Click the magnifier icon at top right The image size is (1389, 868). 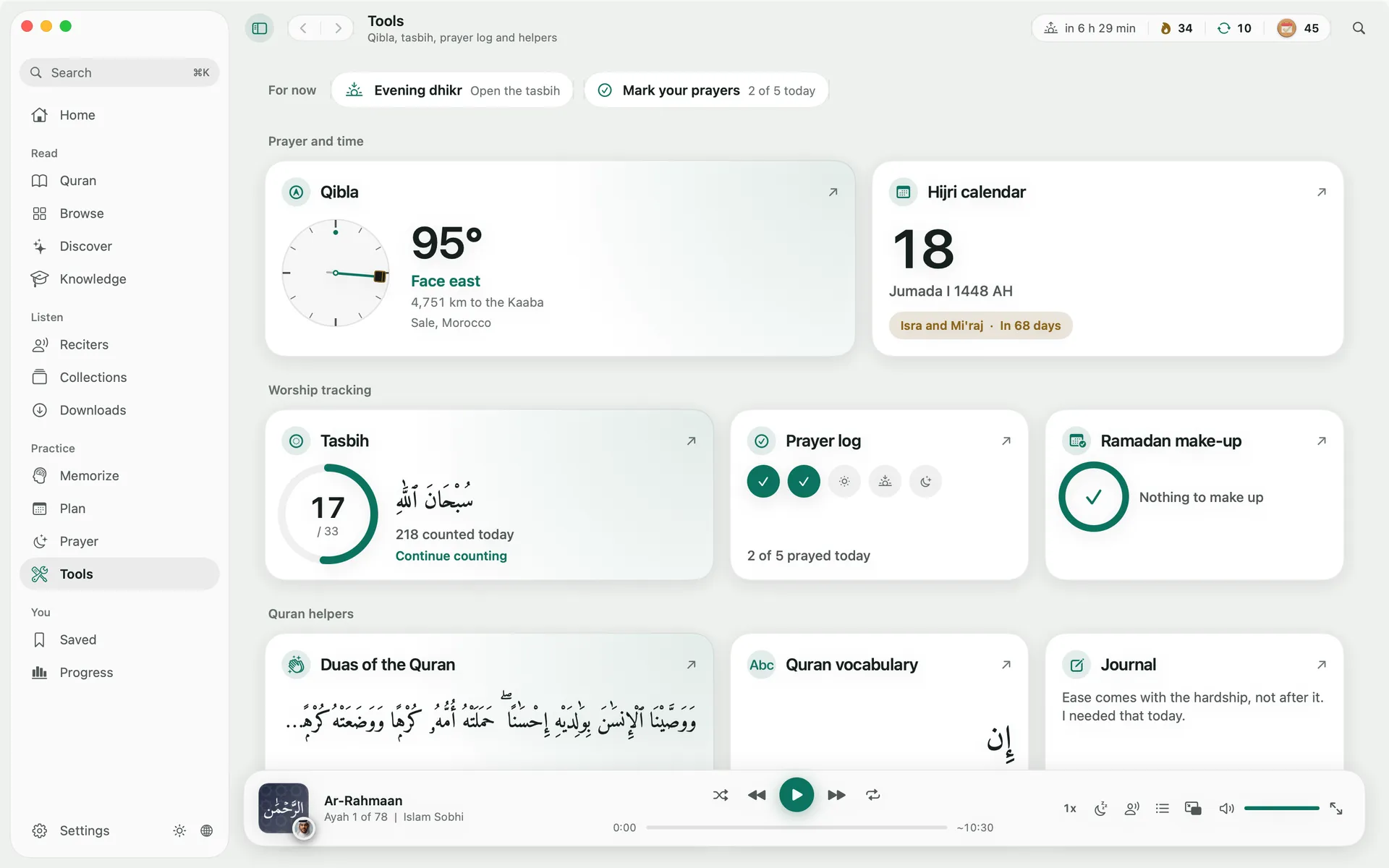(x=1359, y=28)
